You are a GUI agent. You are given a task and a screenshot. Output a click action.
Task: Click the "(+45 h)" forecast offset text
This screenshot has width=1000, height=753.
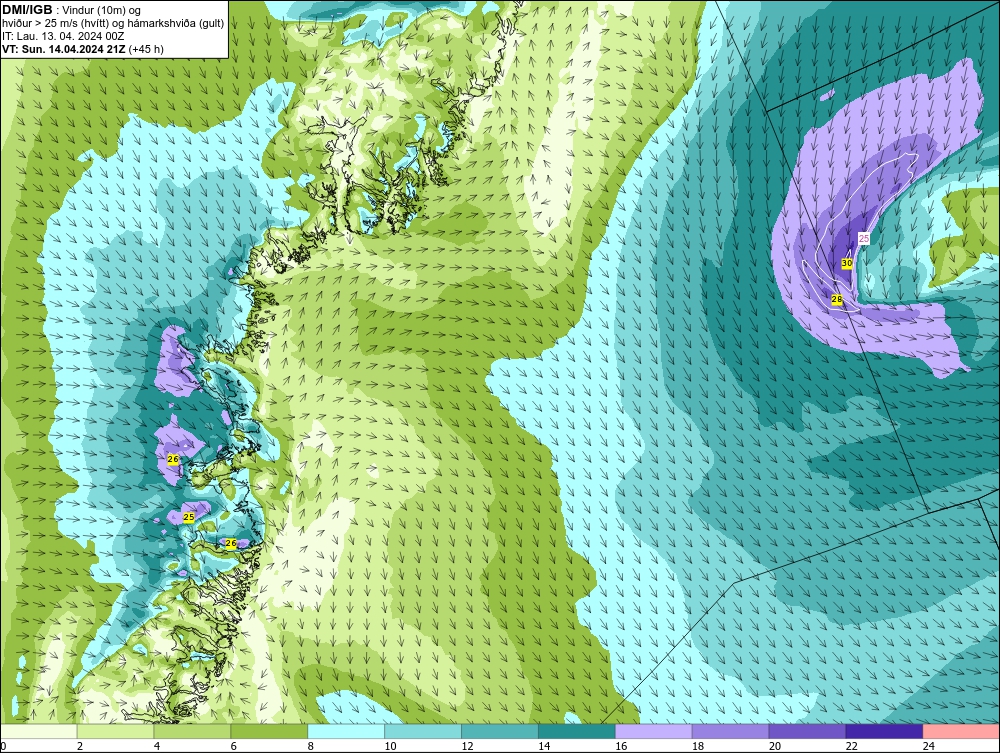pos(146,49)
